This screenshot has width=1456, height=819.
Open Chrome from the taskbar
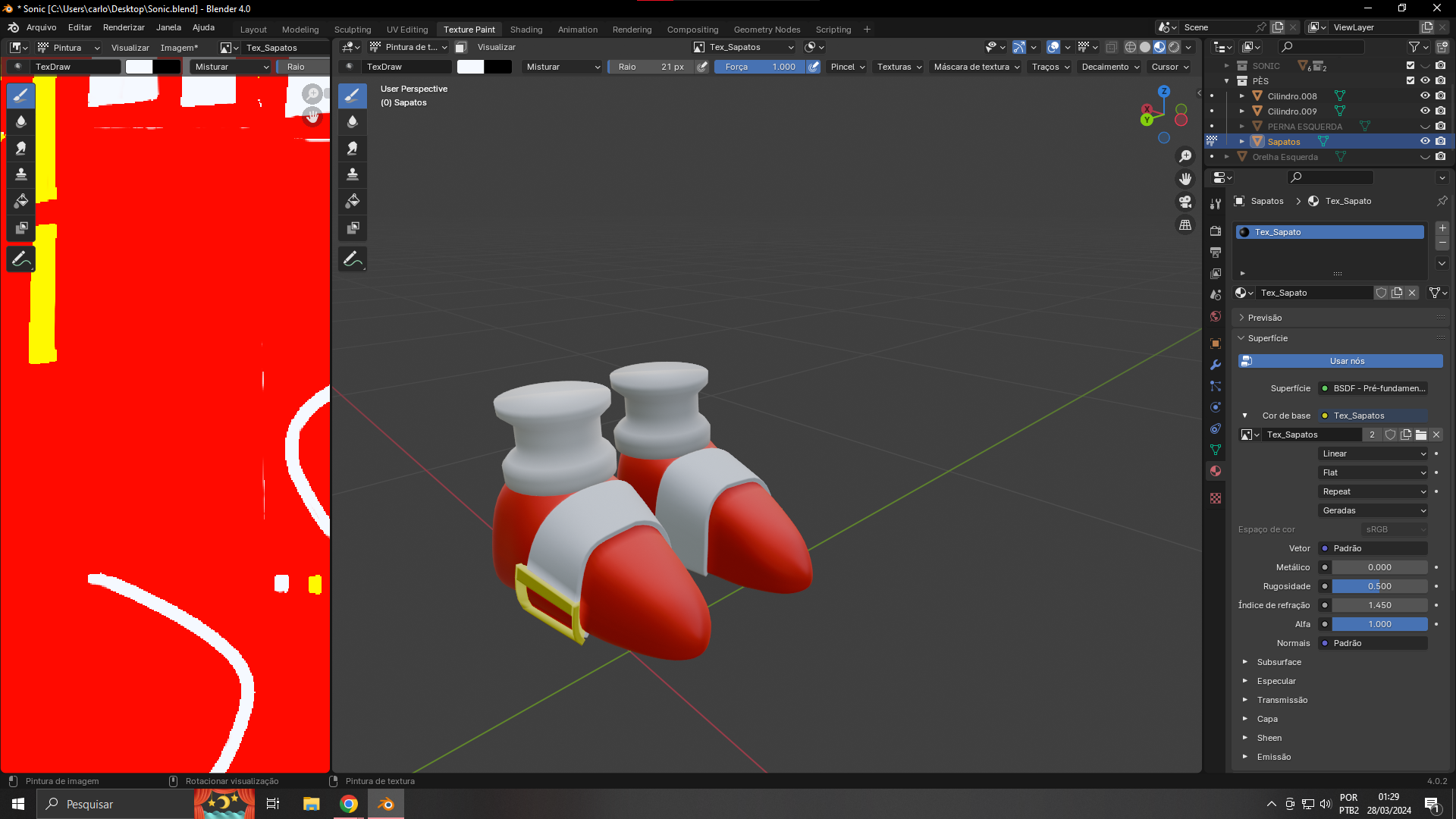click(349, 804)
